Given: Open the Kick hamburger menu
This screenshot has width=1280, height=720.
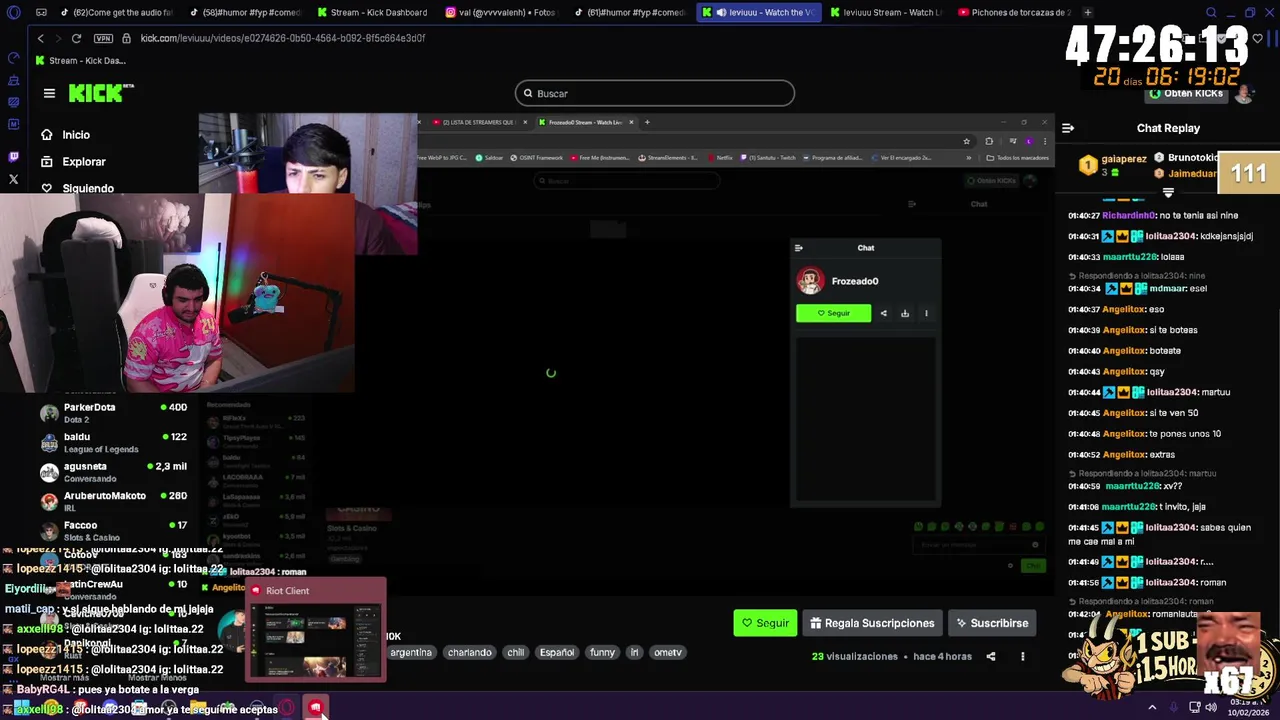Looking at the screenshot, I should coord(49,93).
